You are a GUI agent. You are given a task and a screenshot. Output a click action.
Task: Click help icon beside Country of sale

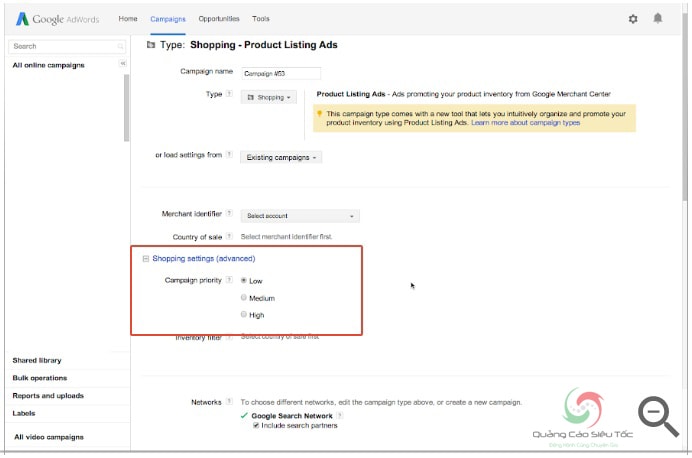point(229,237)
